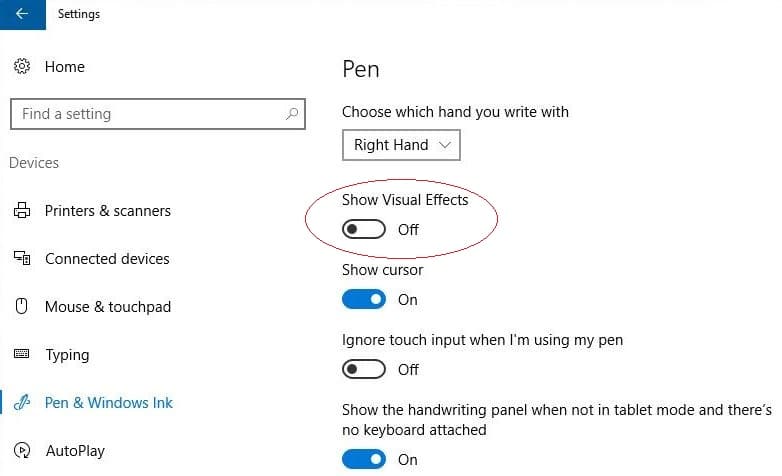Image resolution: width=782 pixels, height=476 pixels.
Task: Click the AutoPlay icon
Action: (22, 450)
